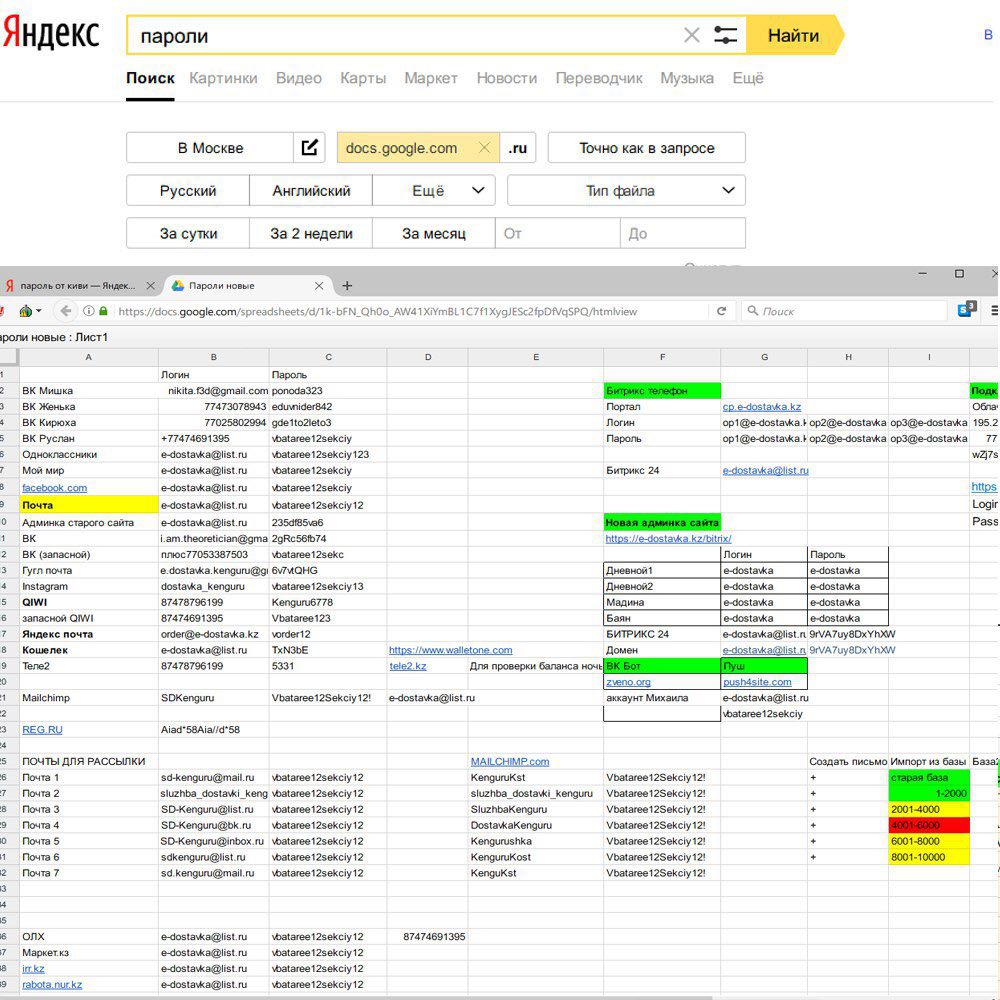1000x1000 pixels.
Task: Open the MAILCHIMP.com link in the spreadsheet
Action: tap(510, 761)
